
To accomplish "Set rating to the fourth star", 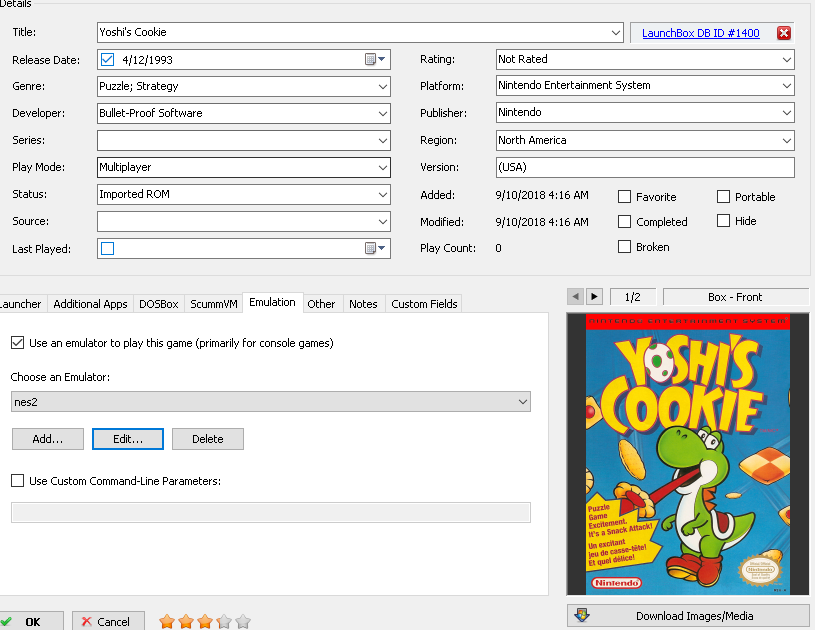I will [x=224, y=621].
